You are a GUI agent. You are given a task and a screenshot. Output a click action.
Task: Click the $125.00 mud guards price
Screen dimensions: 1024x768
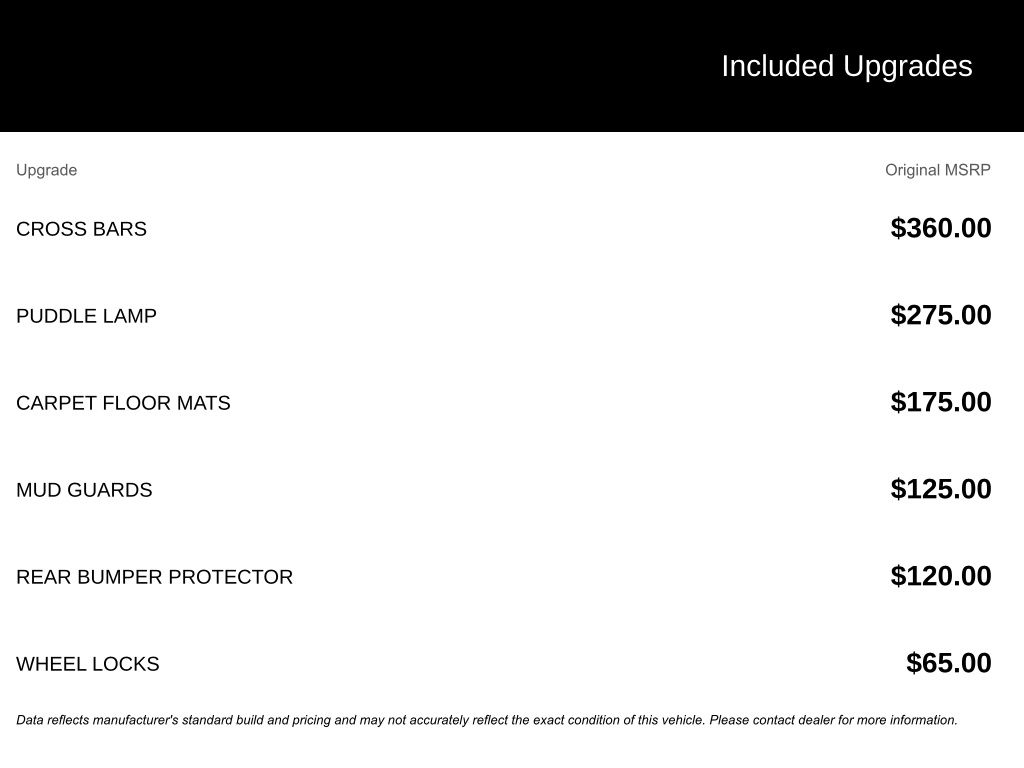[940, 489]
